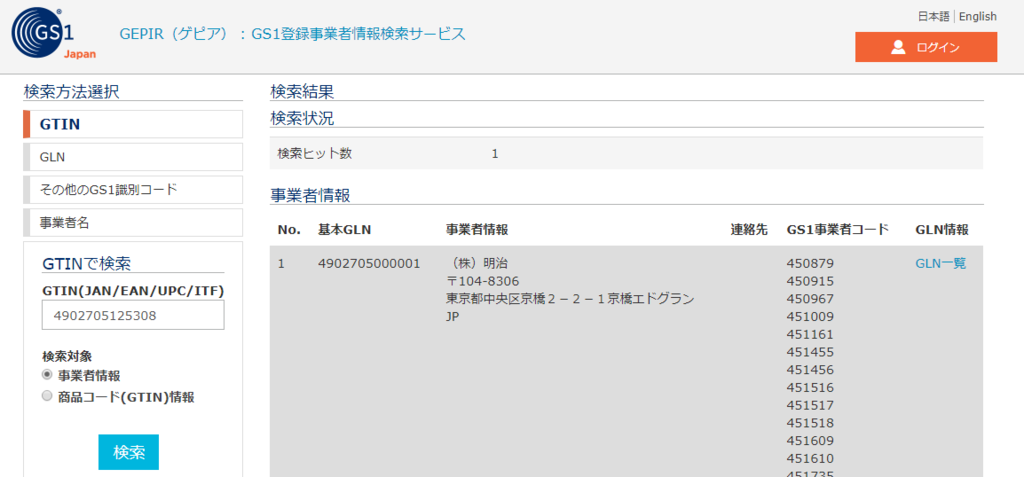Click GS1 company code 451456
The image size is (1024, 477).
click(810, 369)
